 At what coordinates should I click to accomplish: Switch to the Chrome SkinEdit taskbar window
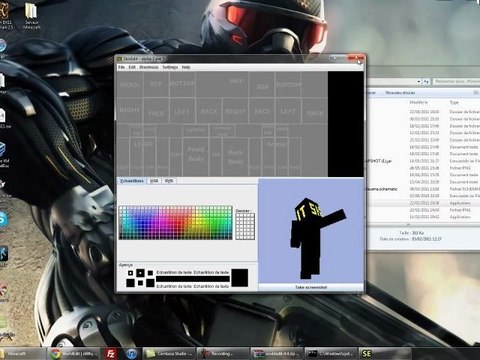74,353
